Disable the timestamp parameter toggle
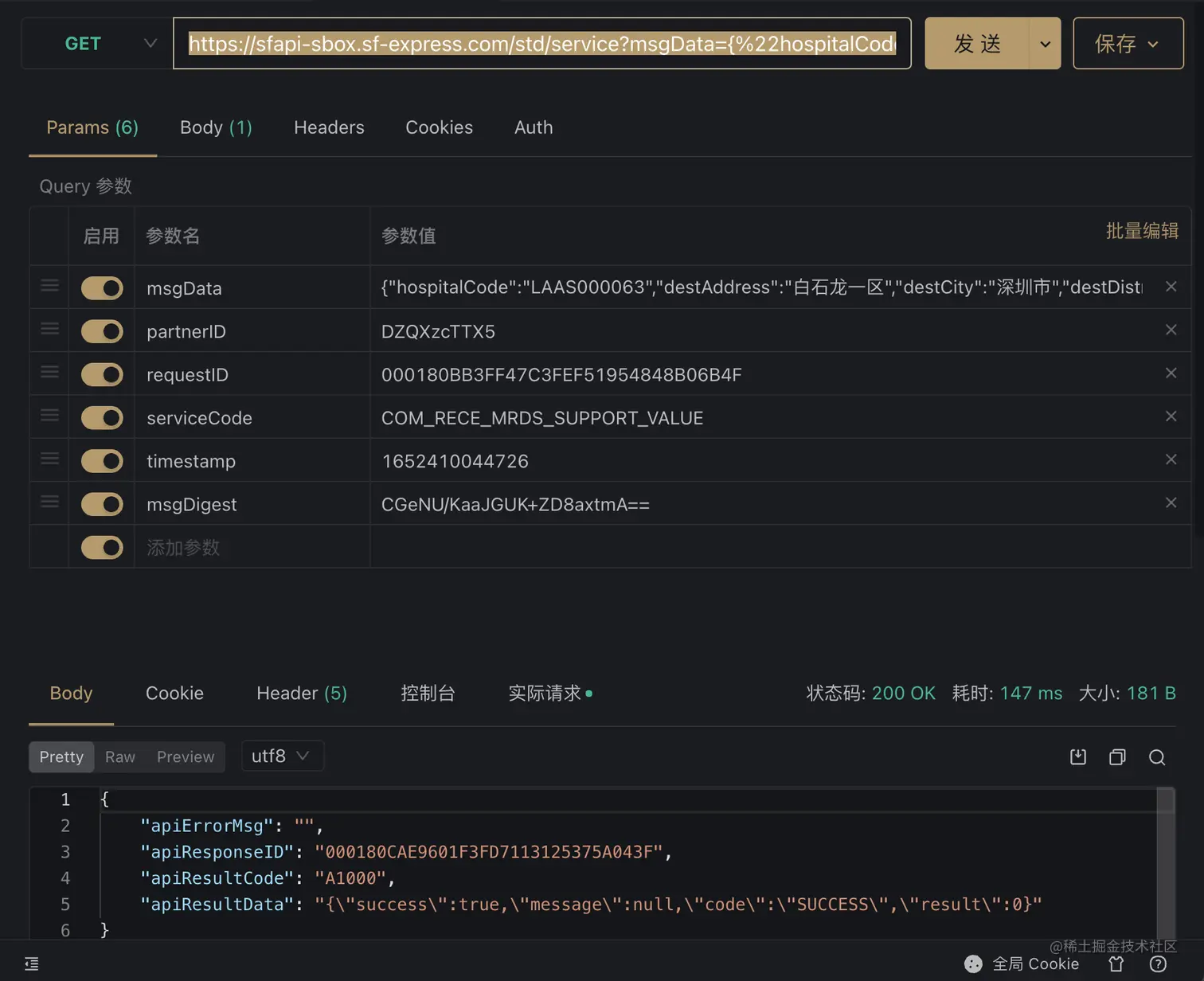 tap(102, 461)
